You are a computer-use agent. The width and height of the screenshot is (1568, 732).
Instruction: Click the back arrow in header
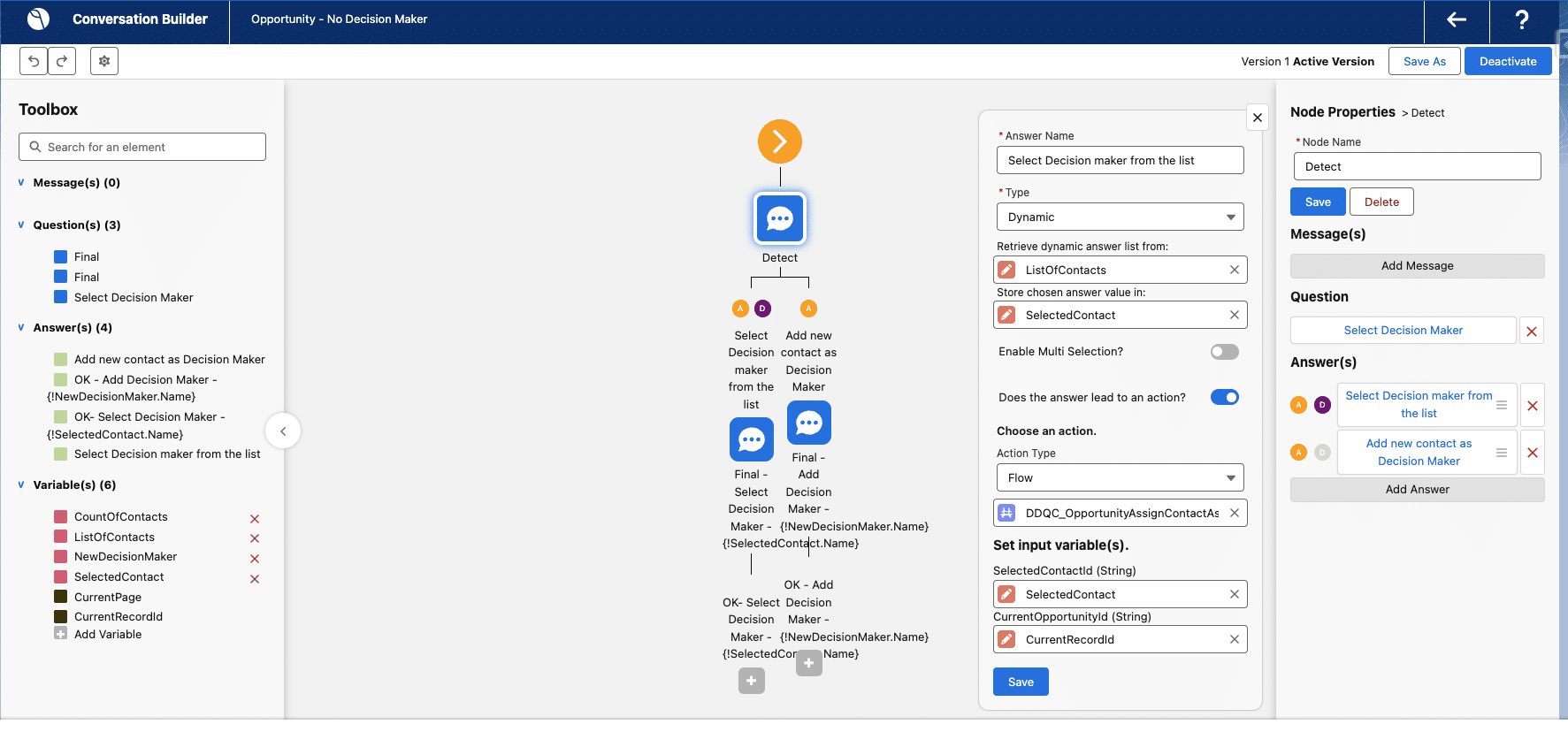1457,19
